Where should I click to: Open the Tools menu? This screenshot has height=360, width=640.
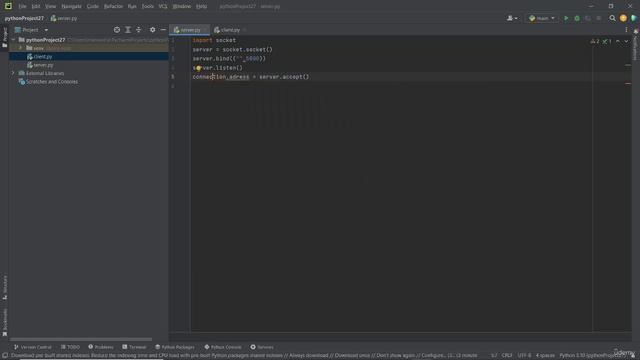(x=147, y=7)
